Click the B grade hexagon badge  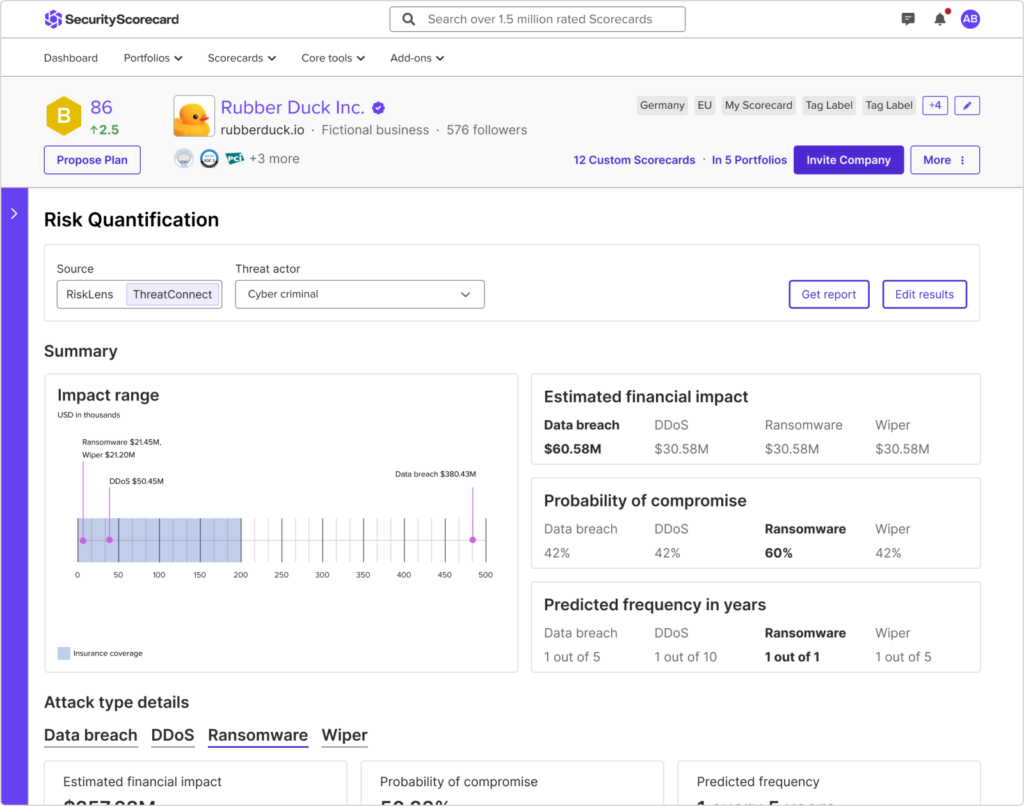[63, 116]
